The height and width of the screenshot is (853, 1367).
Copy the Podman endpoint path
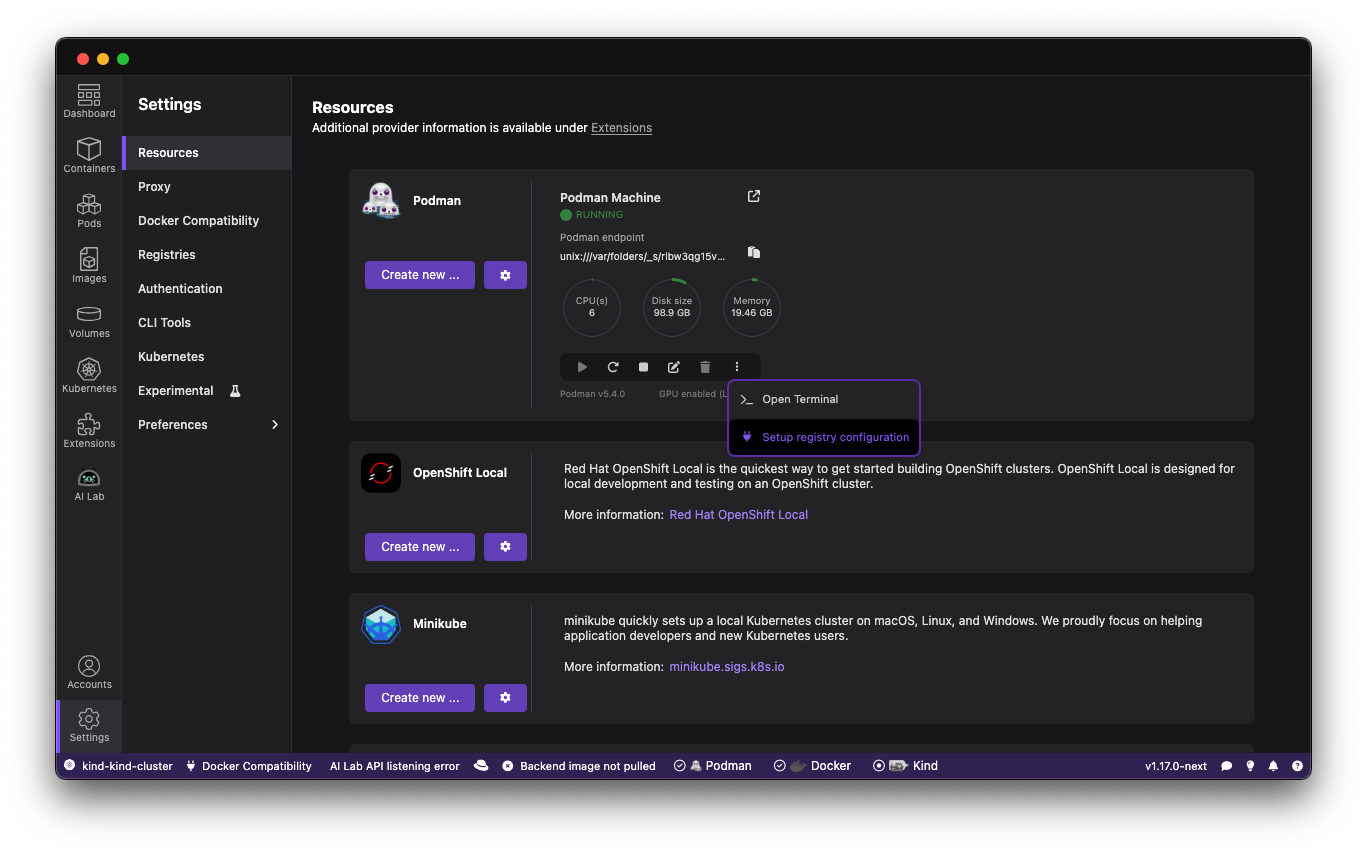tap(754, 253)
